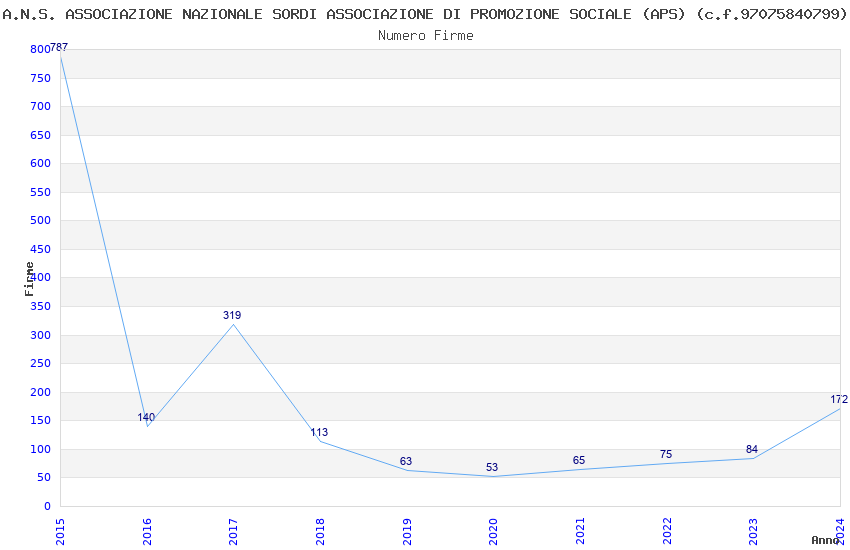The image size is (850, 550).
Task: Click the y-axis tick label 50
Action: click(44, 477)
